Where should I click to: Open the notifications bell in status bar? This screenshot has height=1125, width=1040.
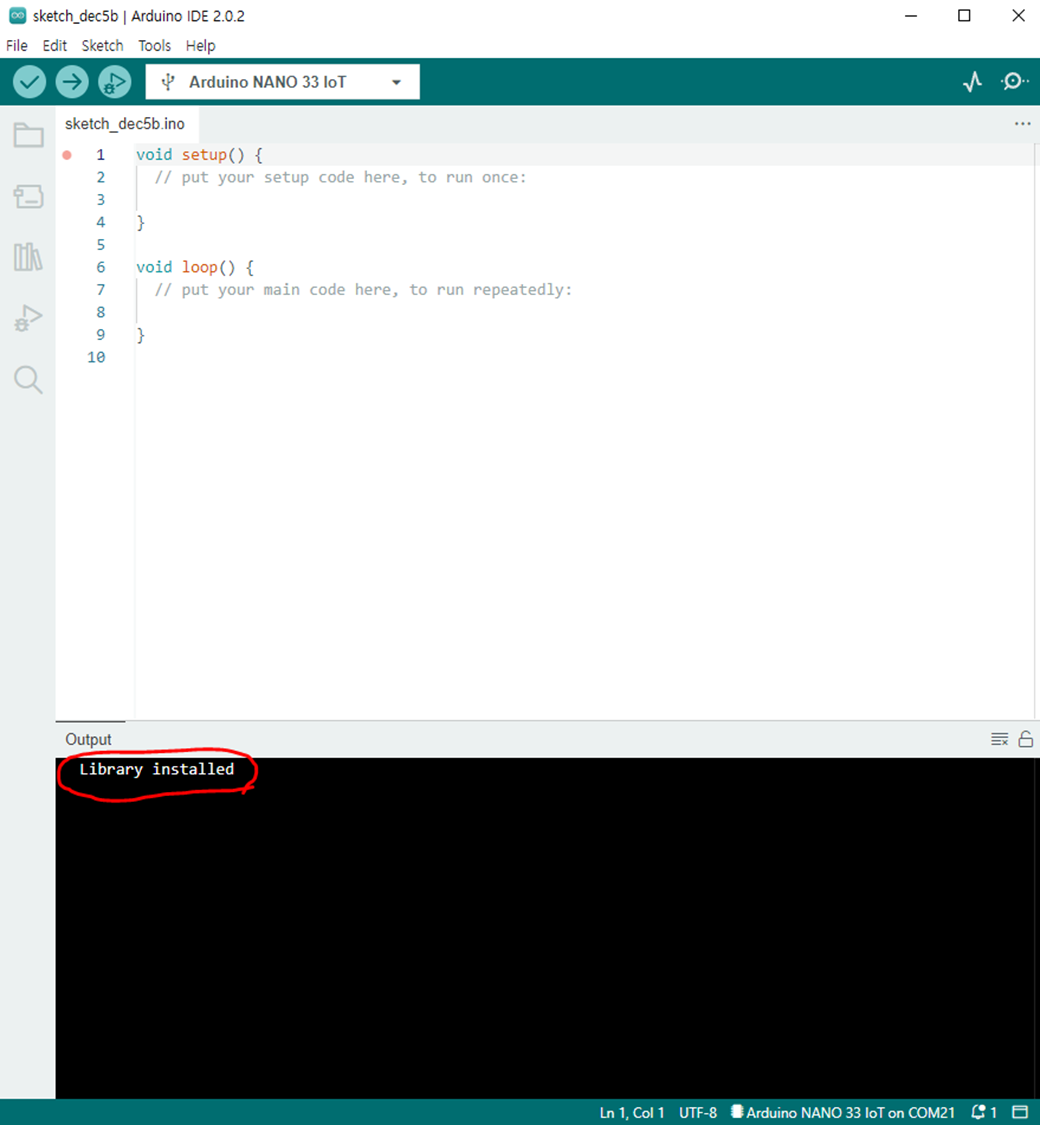(x=983, y=1112)
